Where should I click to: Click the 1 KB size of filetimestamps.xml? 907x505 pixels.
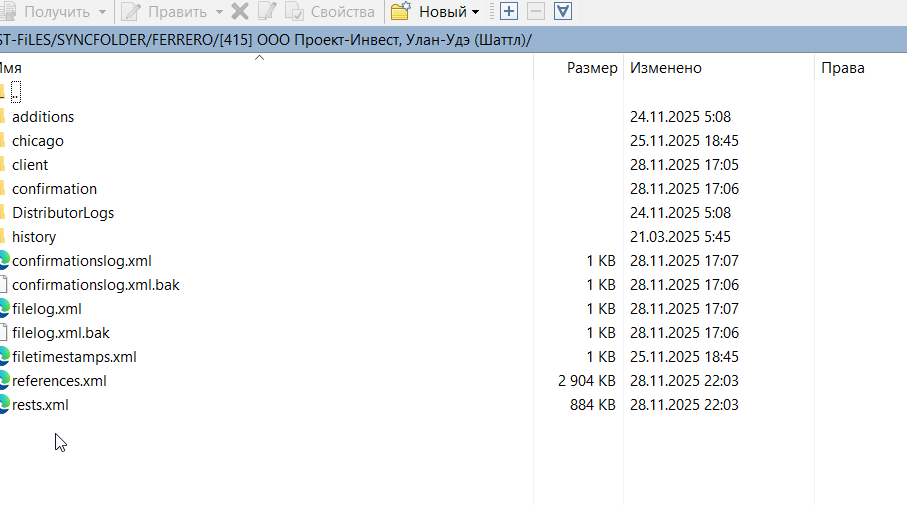tap(601, 357)
